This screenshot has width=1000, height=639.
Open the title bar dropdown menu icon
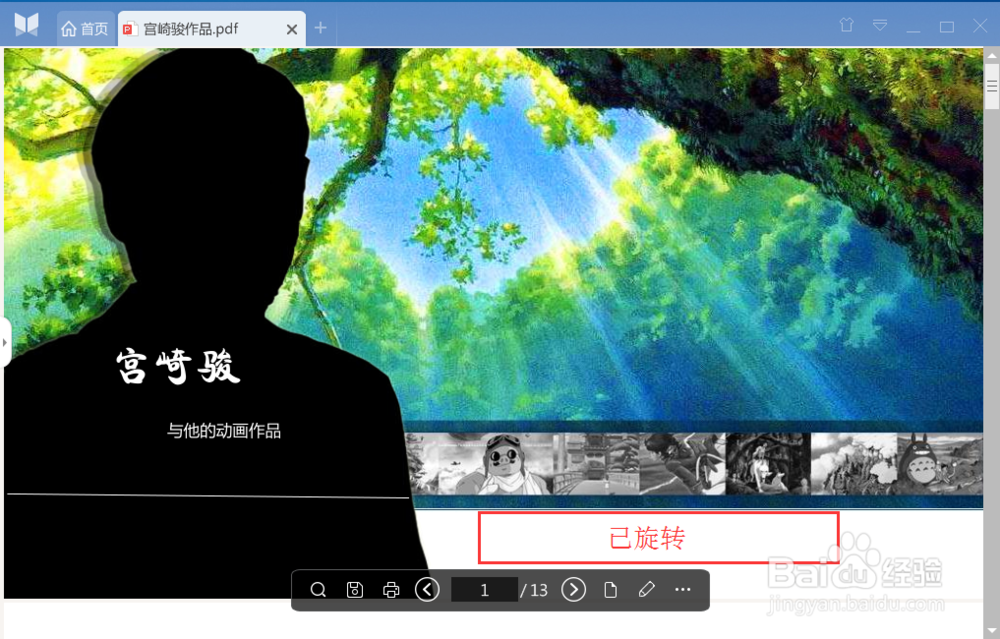pyautogui.click(x=880, y=26)
